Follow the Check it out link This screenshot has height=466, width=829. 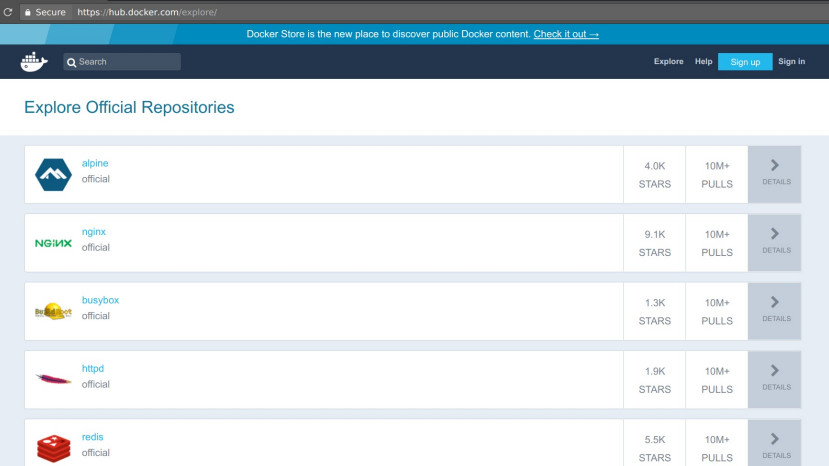(566, 34)
